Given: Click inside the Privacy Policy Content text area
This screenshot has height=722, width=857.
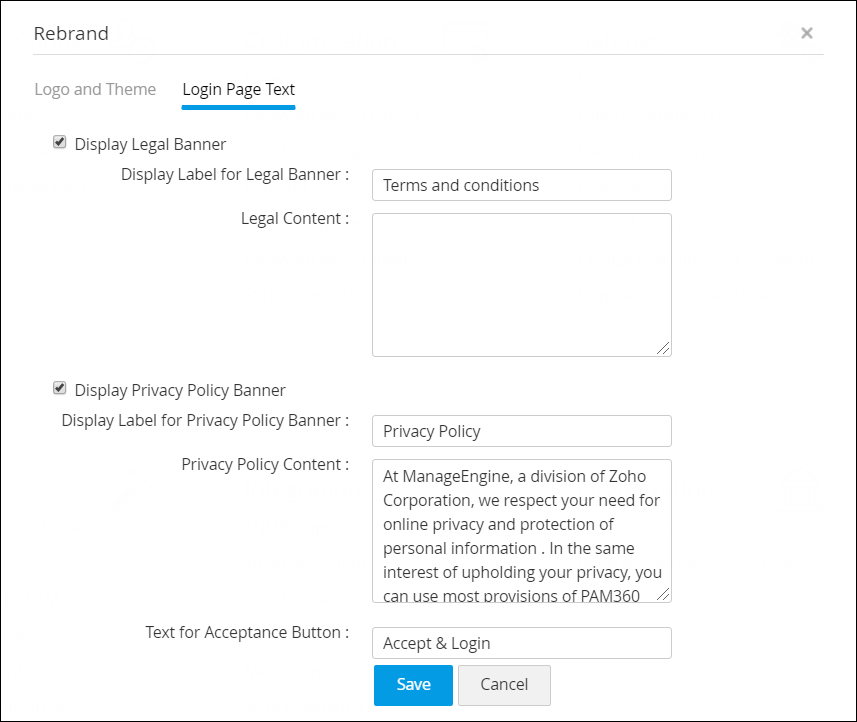Looking at the screenshot, I should pyautogui.click(x=521, y=530).
